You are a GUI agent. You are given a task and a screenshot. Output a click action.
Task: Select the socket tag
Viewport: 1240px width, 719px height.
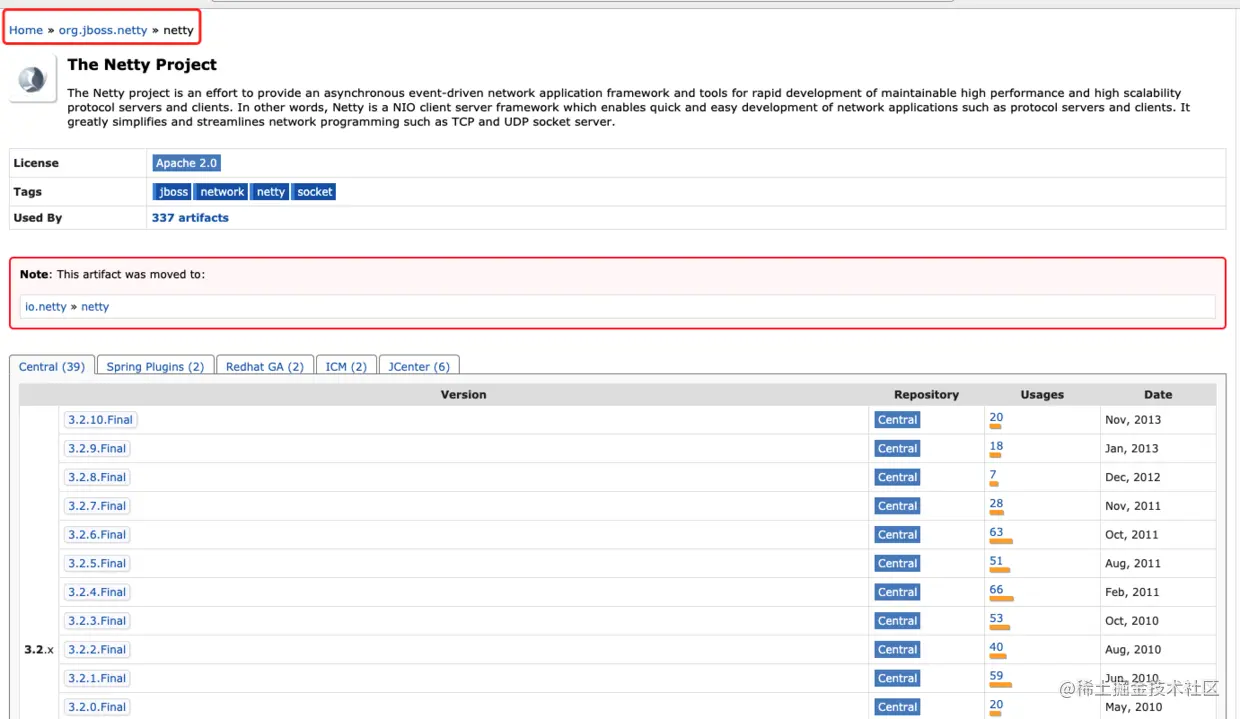[x=314, y=192]
